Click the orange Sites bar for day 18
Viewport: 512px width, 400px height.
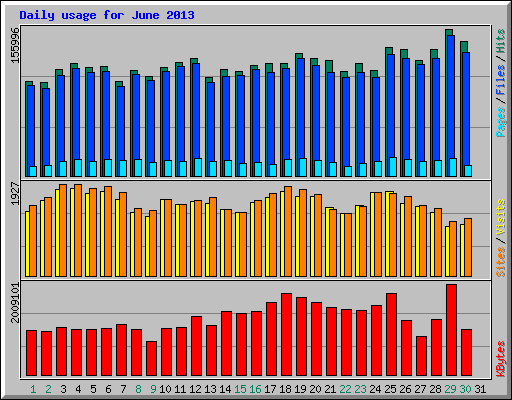pos(288,231)
